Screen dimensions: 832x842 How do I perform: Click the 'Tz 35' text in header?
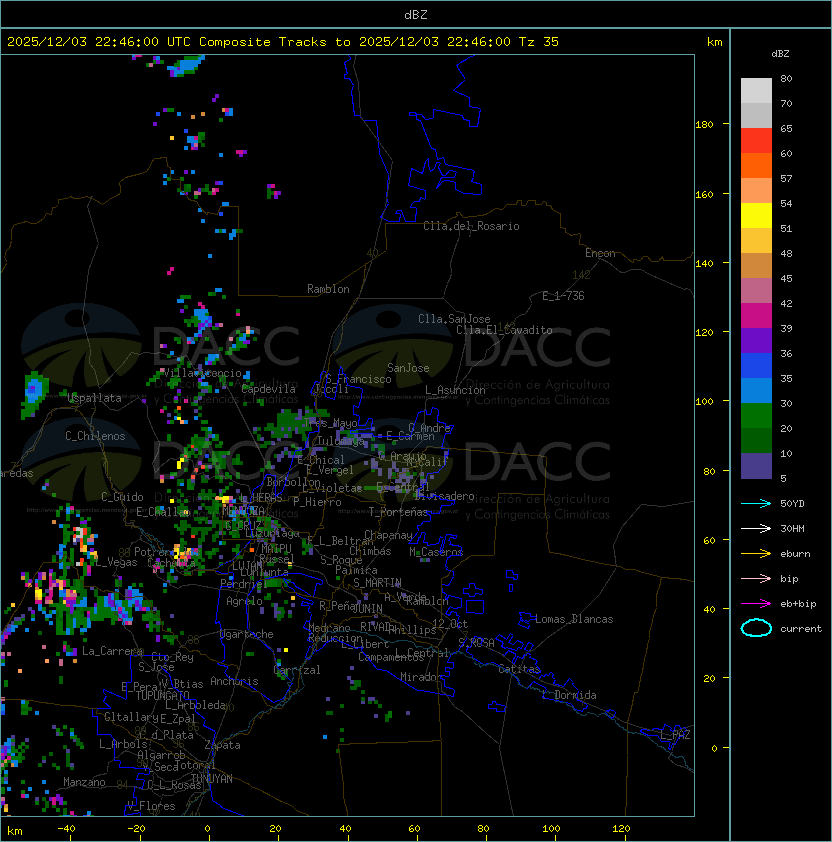click(x=538, y=42)
